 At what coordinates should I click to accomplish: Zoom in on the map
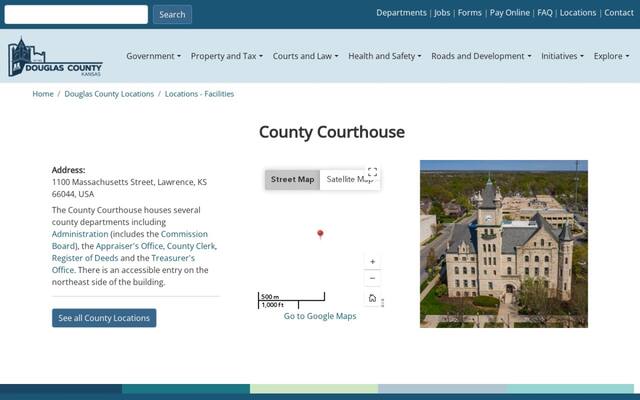pos(372,262)
